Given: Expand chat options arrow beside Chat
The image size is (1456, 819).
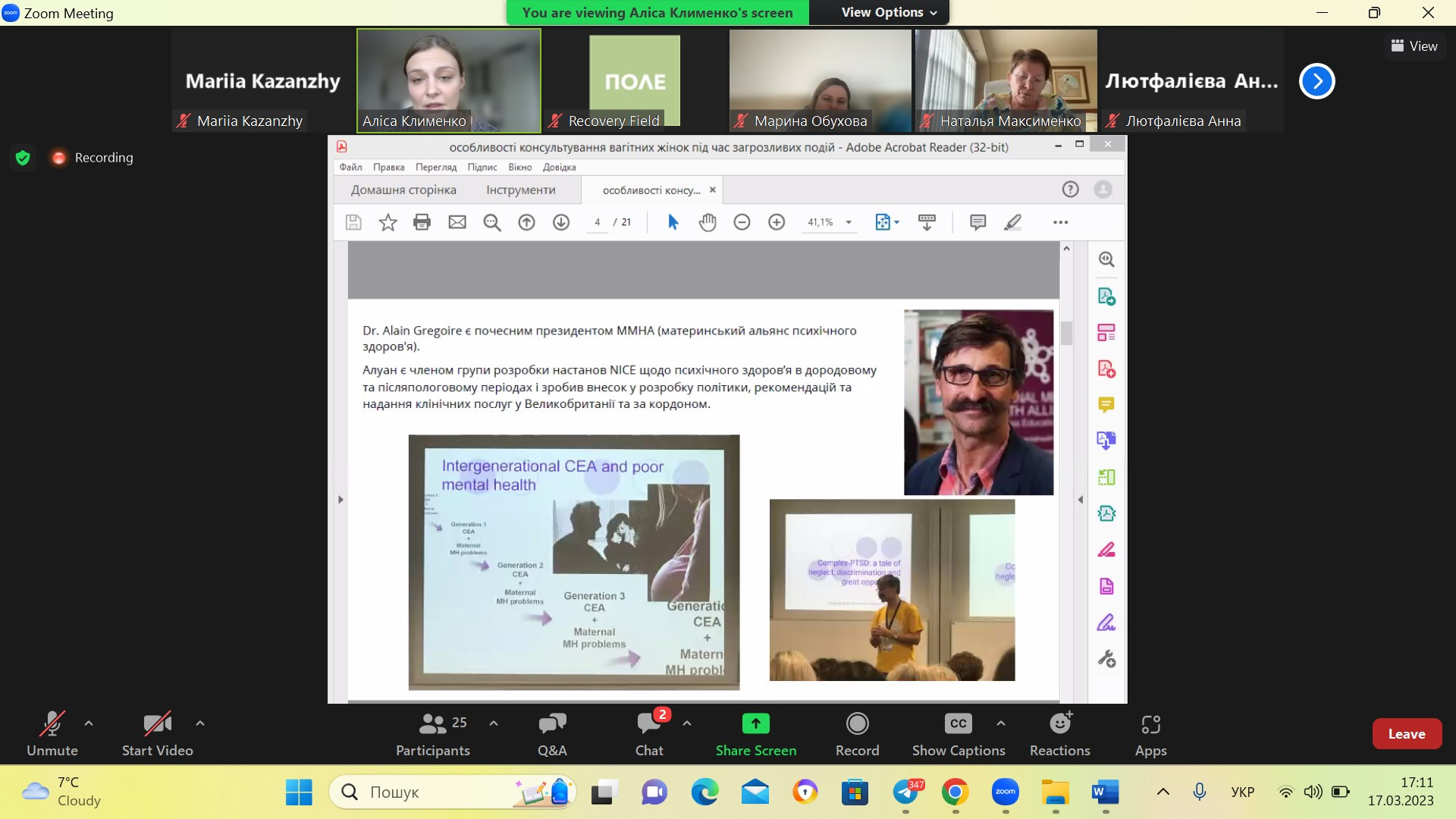Looking at the screenshot, I should tap(687, 723).
